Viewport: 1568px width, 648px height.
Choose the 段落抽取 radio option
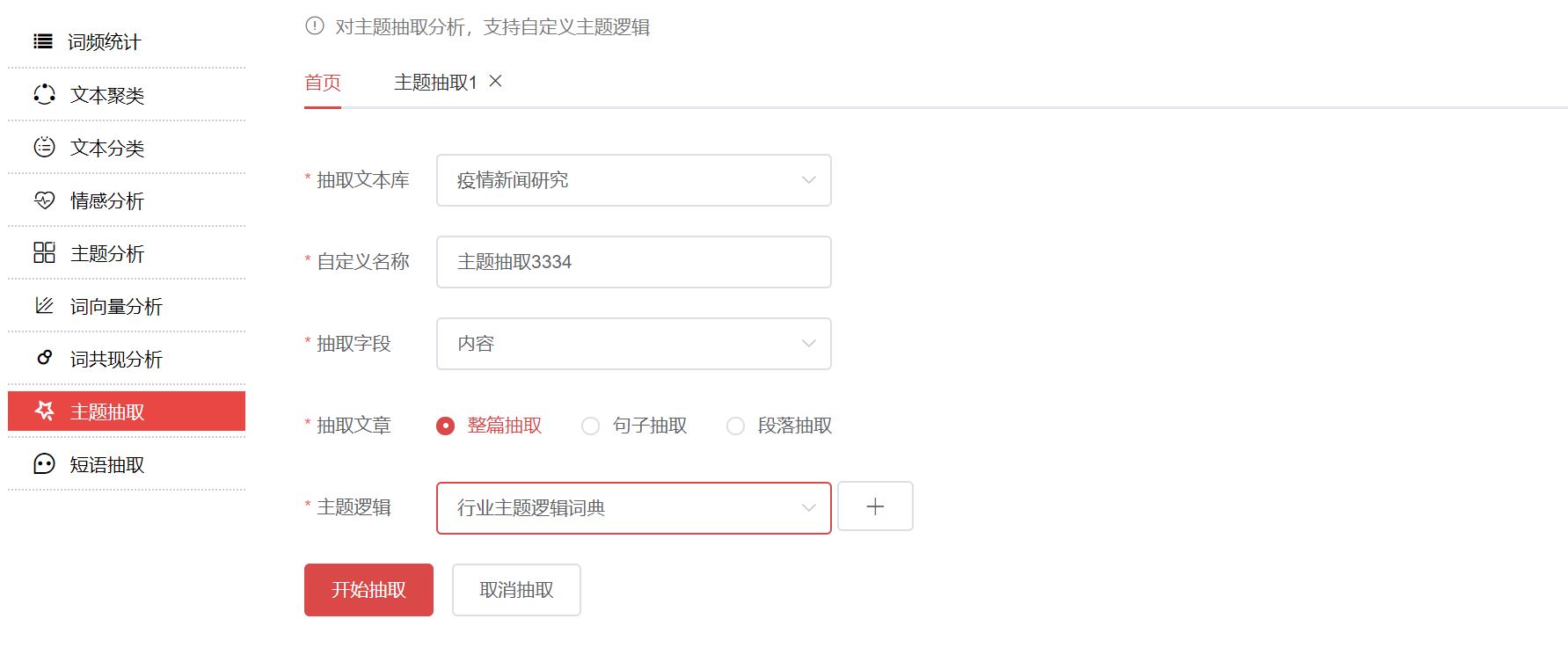coord(736,426)
